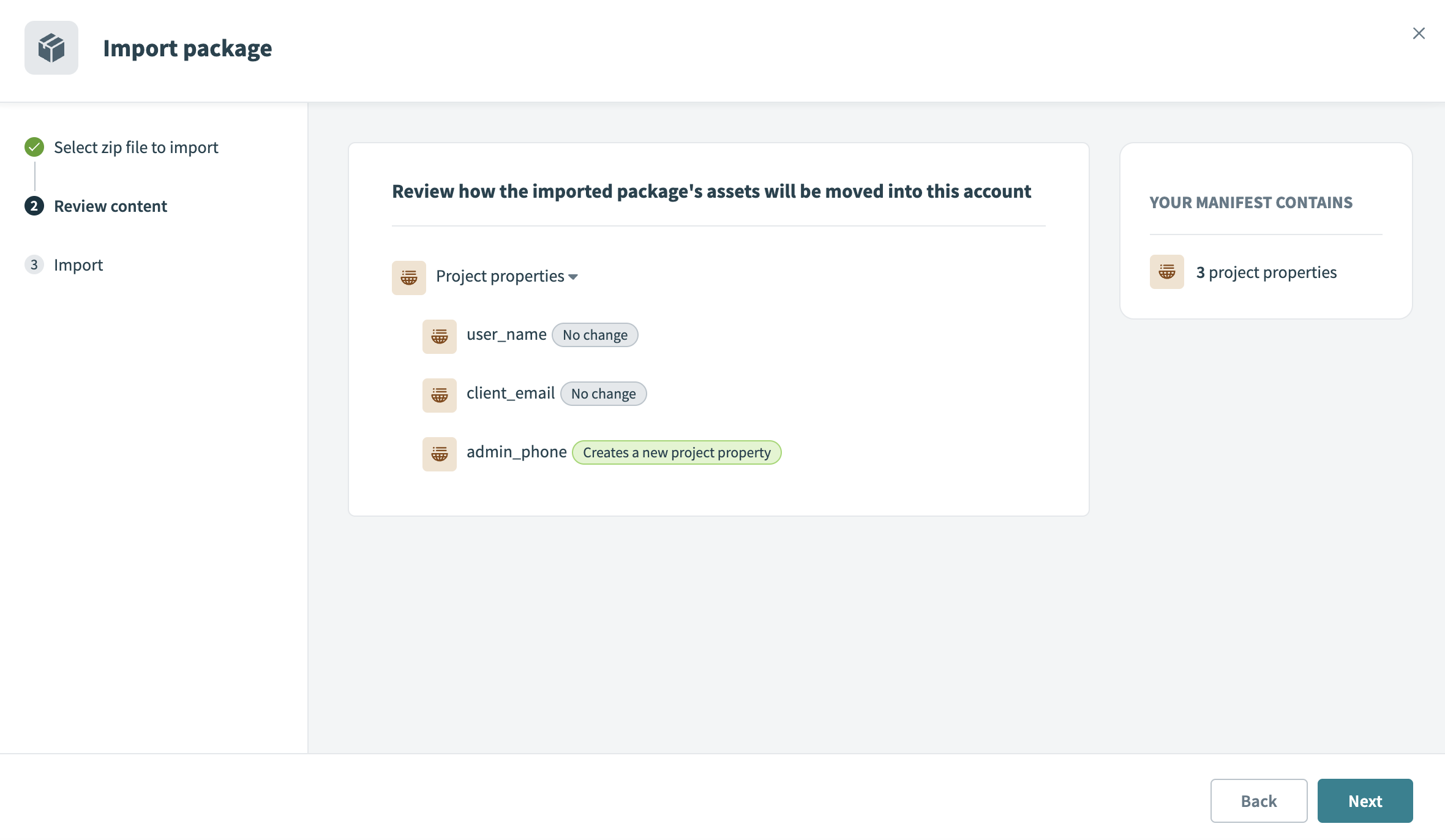Screen dimensions: 1445x840
Task: Click the manifest panel project properties icon
Action: click(x=1166, y=272)
